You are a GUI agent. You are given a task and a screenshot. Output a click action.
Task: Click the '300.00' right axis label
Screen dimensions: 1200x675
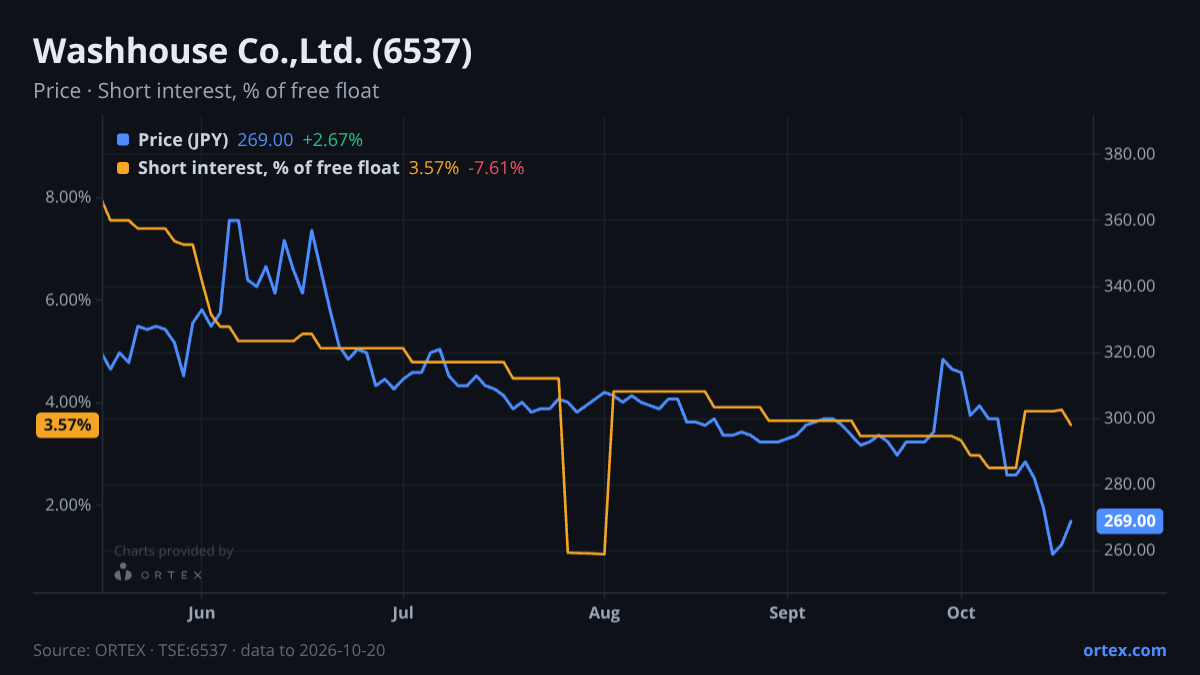coord(1130,418)
